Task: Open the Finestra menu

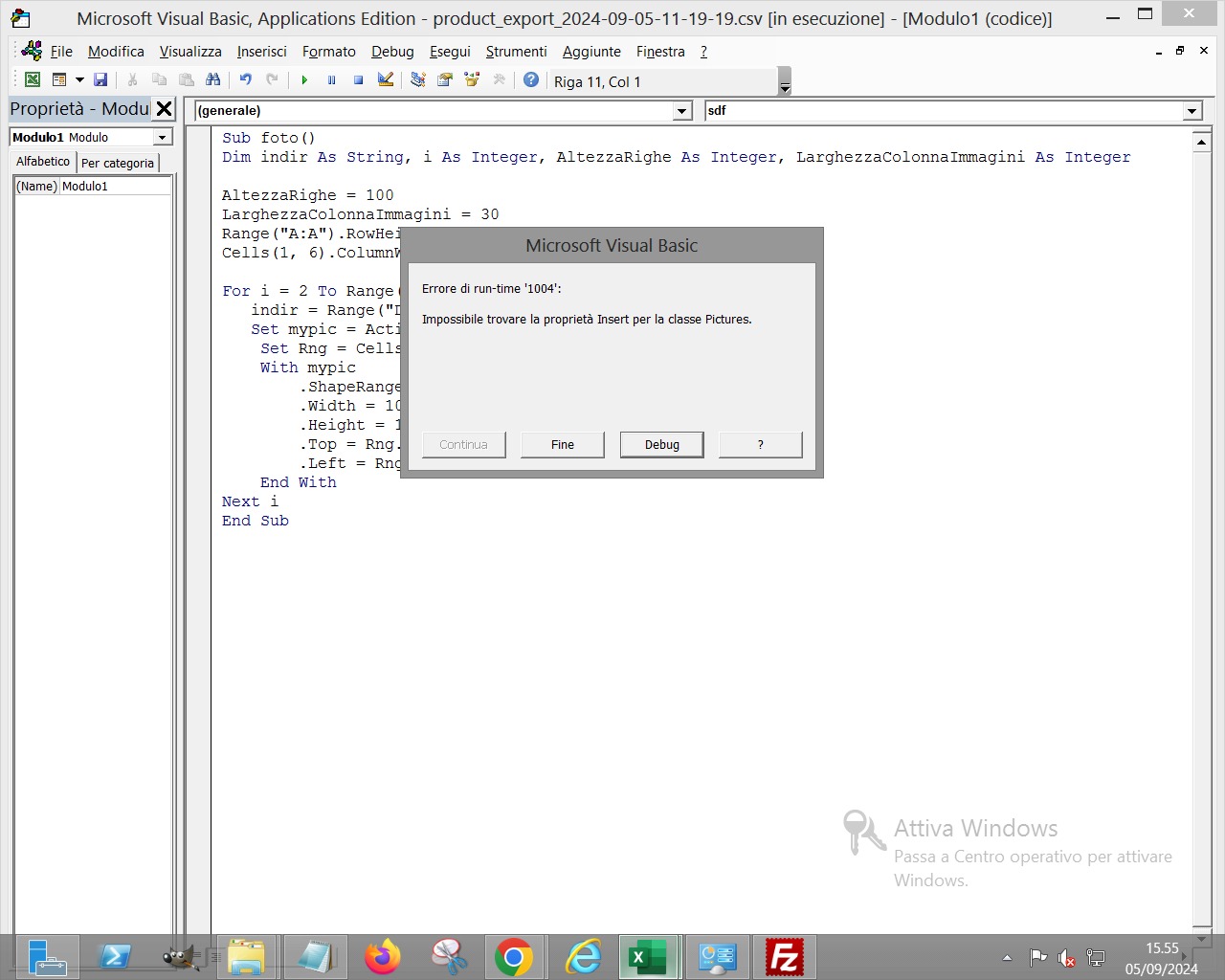Action: point(660,52)
